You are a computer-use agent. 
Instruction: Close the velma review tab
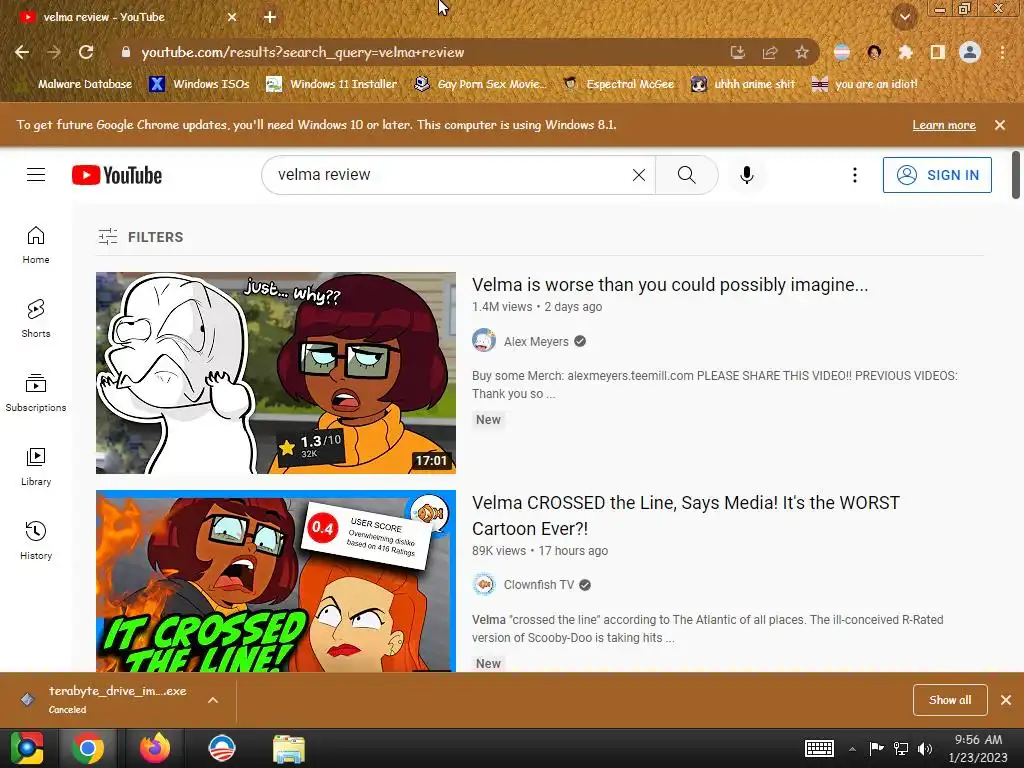232,17
